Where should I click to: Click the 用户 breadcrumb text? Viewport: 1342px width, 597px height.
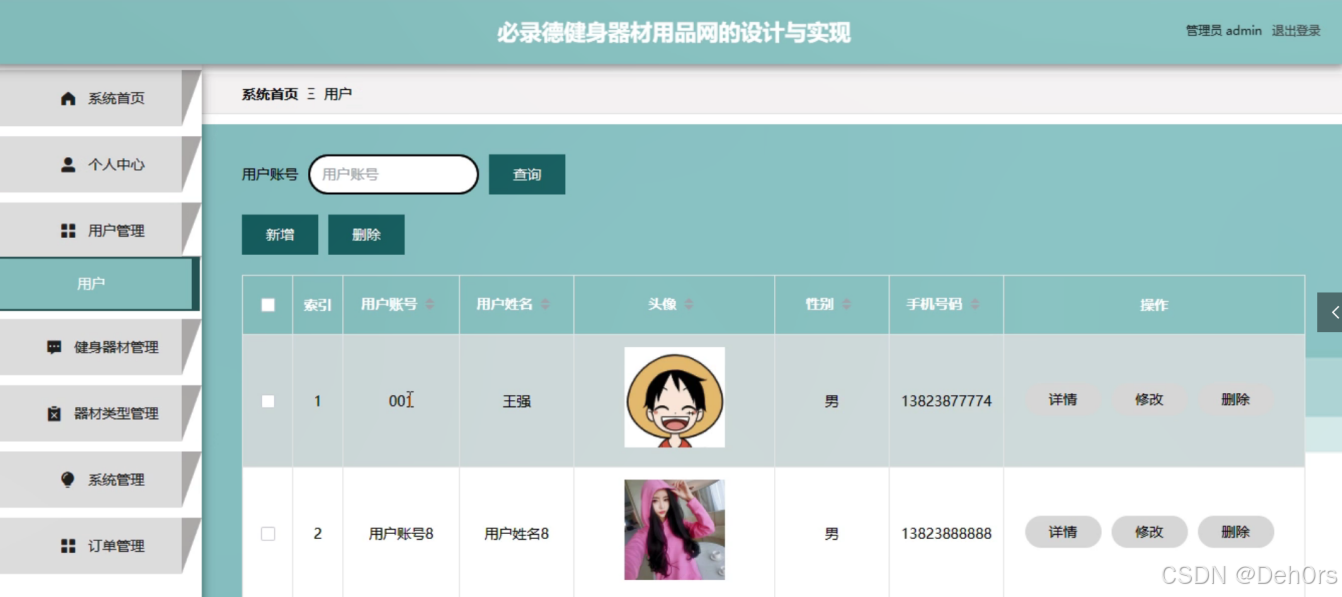[338, 94]
